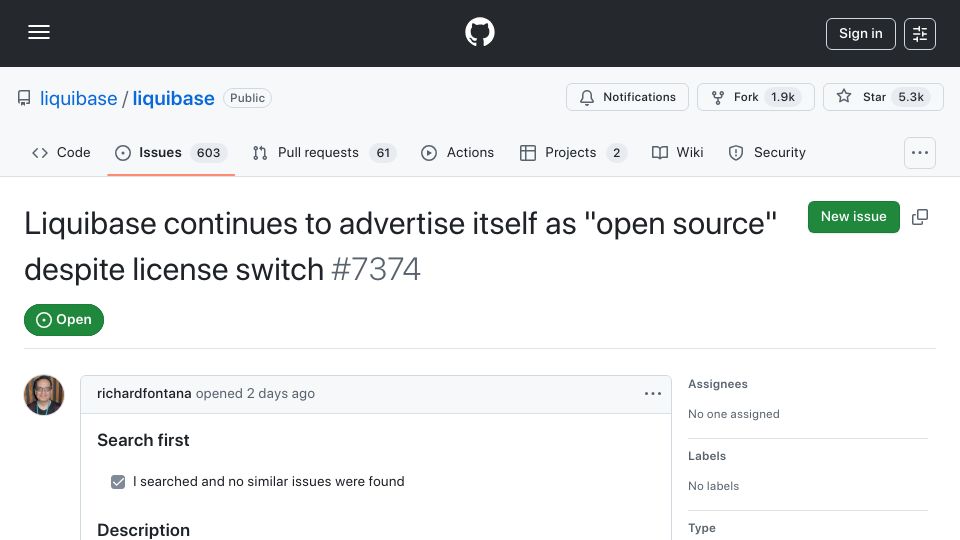Image resolution: width=960 pixels, height=540 pixels.
Task: Open the Security tab
Action: pyautogui.click(x=767, y=152)
